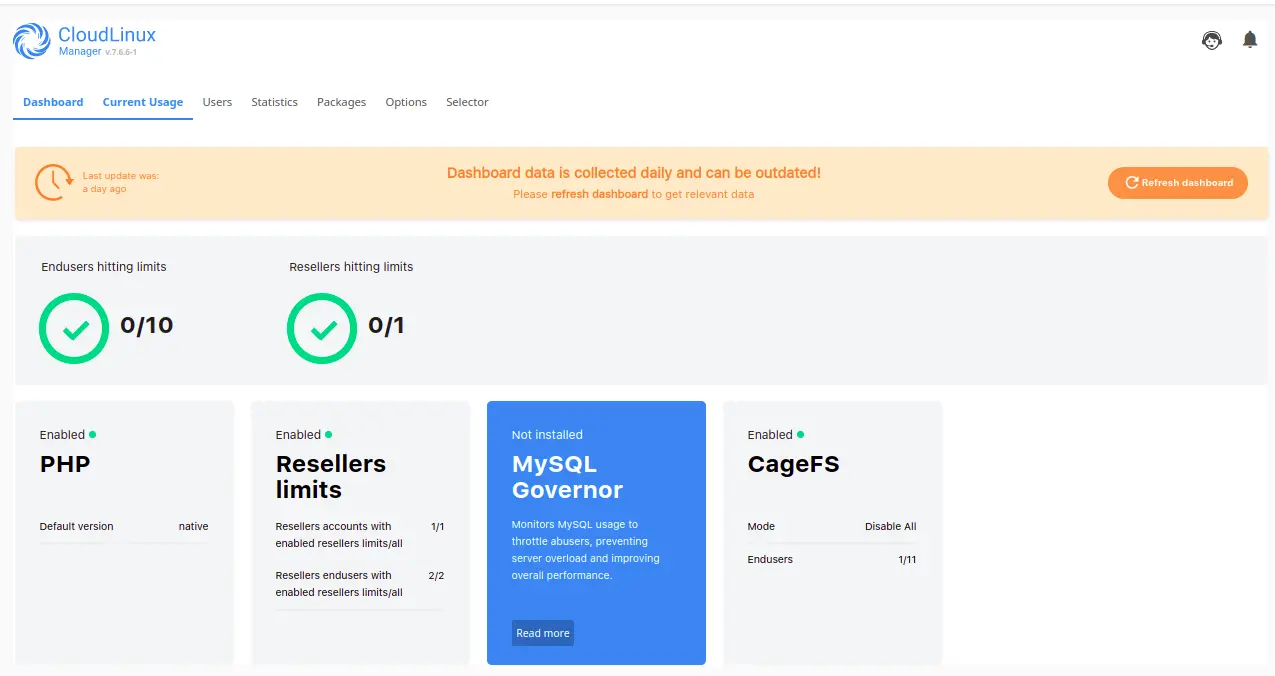
Task: Click MySQL Governor description paragraph
Action: [x=586, y=550]
